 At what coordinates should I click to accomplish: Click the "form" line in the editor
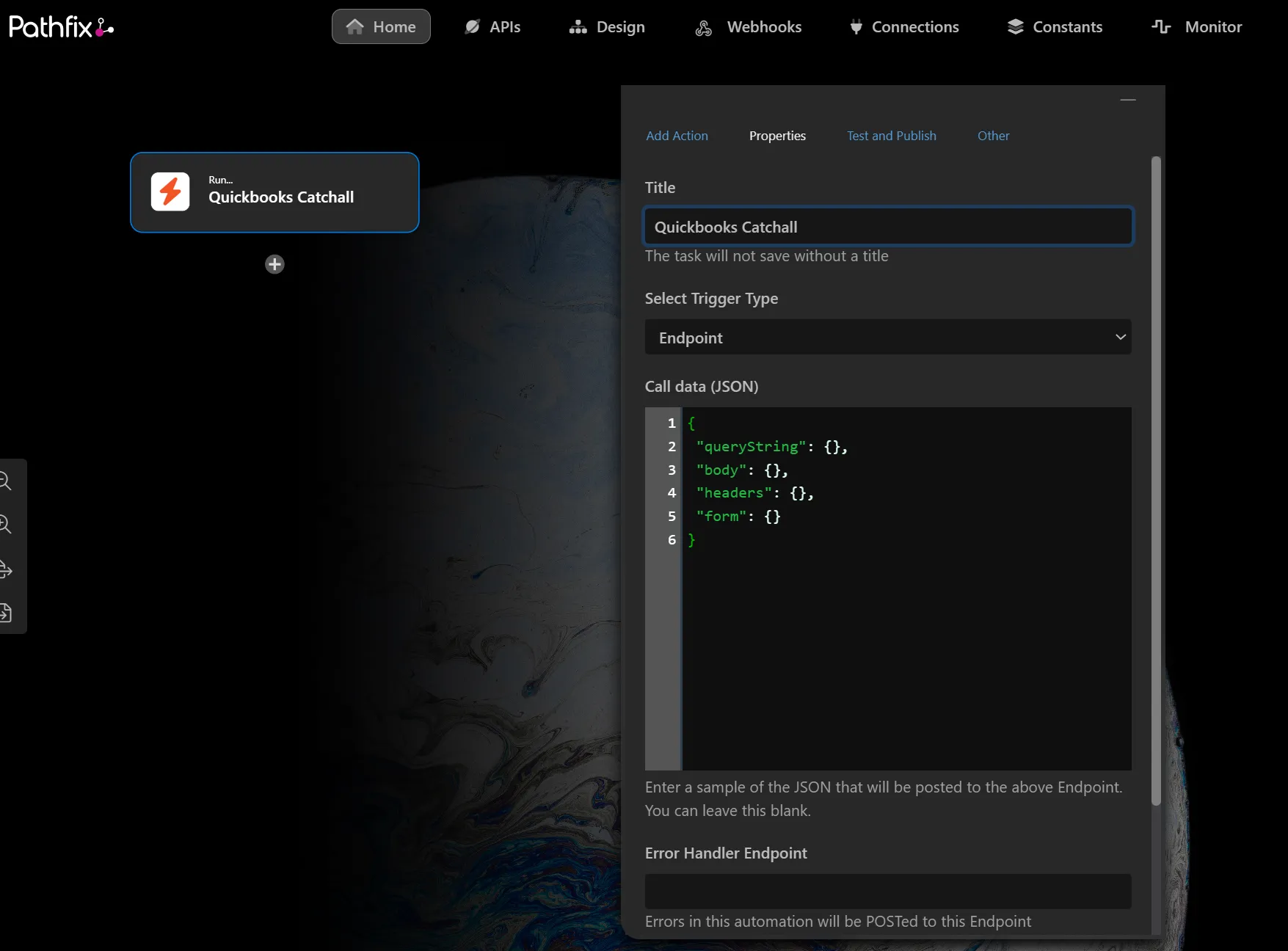pos(738,517)
